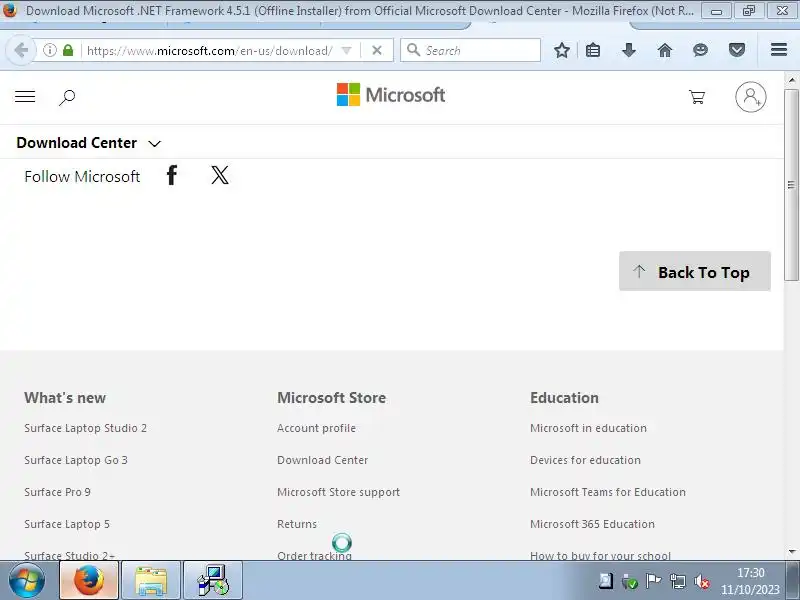This screenshot has width=800, height=600.
Task: Open the installer taskbar icon
Action: pyautogui.click(x=213, y=580)
